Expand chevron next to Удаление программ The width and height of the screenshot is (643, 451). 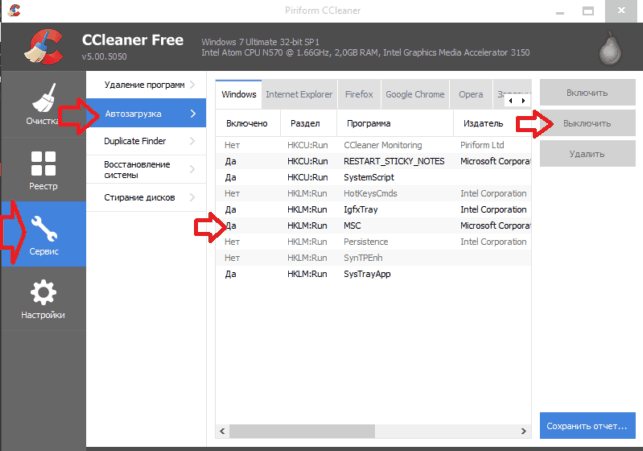[192, 85]
